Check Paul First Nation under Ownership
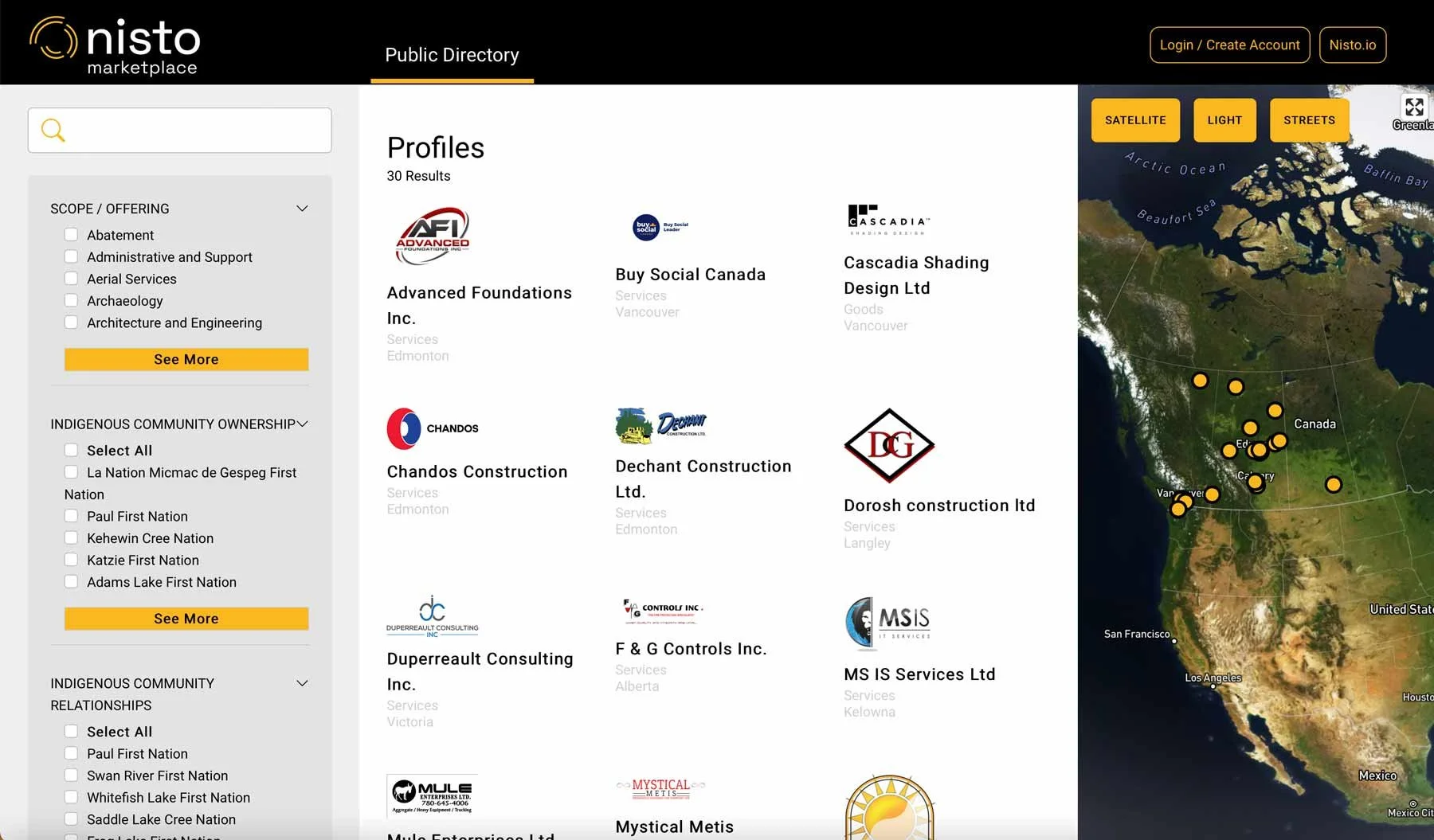This screenshot has width=1434, height=840. [x=71, y=516]
